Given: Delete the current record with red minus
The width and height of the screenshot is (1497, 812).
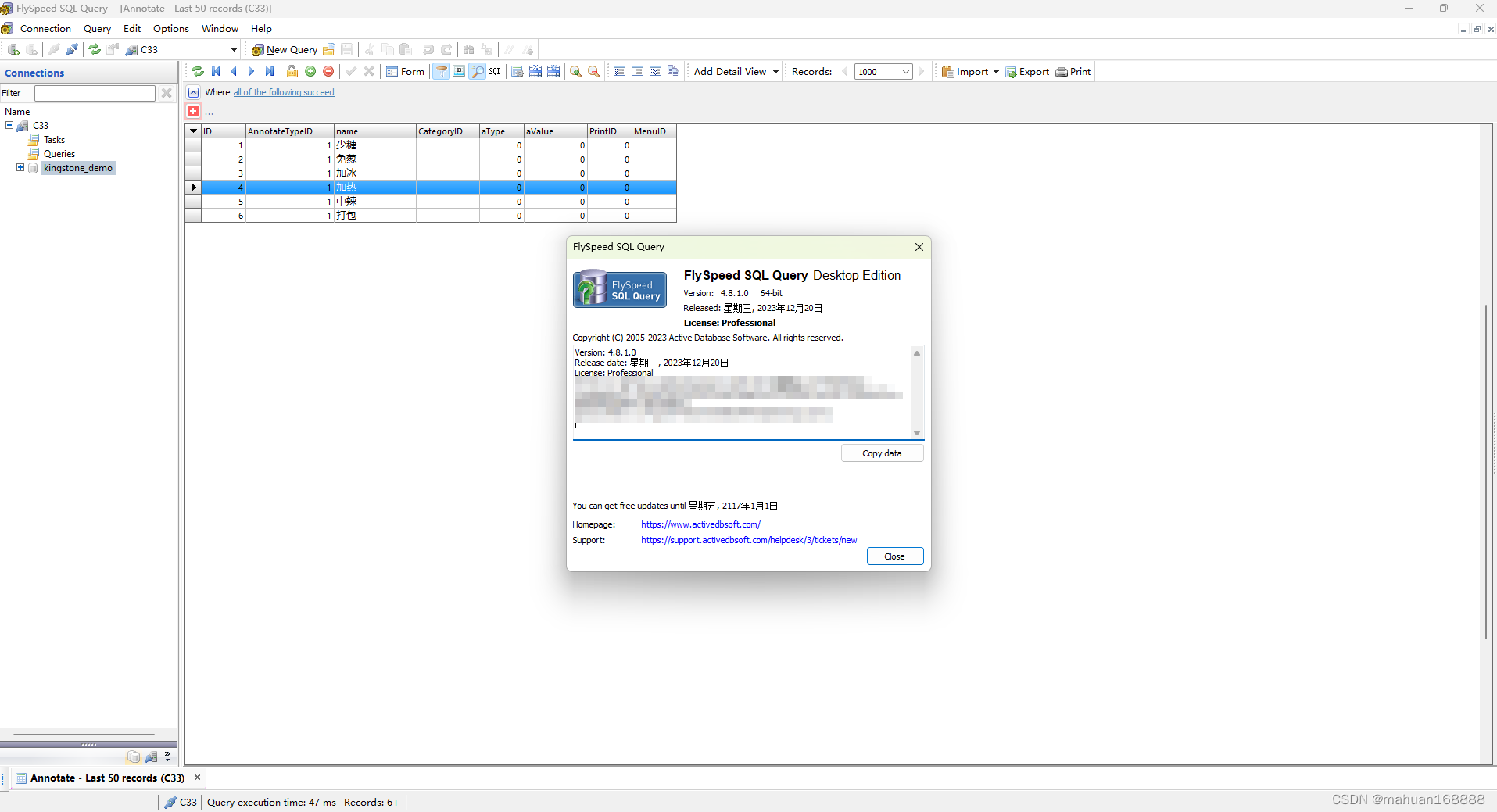Looking at the screenshot, I should coord(328,72).
